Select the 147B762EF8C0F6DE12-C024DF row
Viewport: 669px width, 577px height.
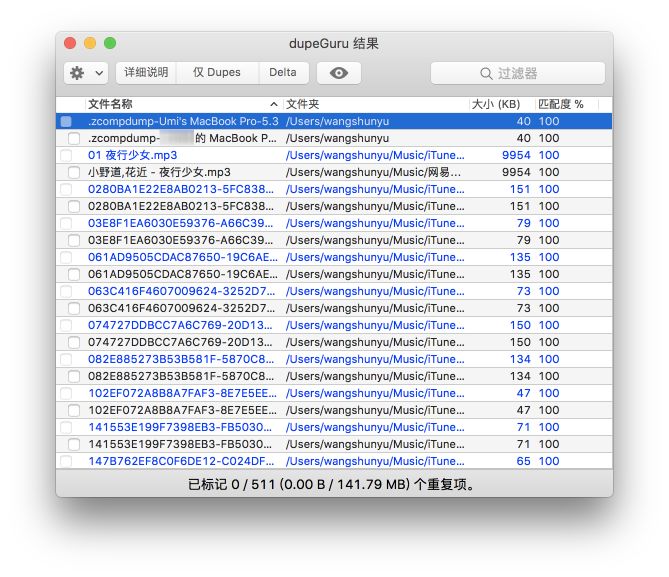[x=334, y=461]
